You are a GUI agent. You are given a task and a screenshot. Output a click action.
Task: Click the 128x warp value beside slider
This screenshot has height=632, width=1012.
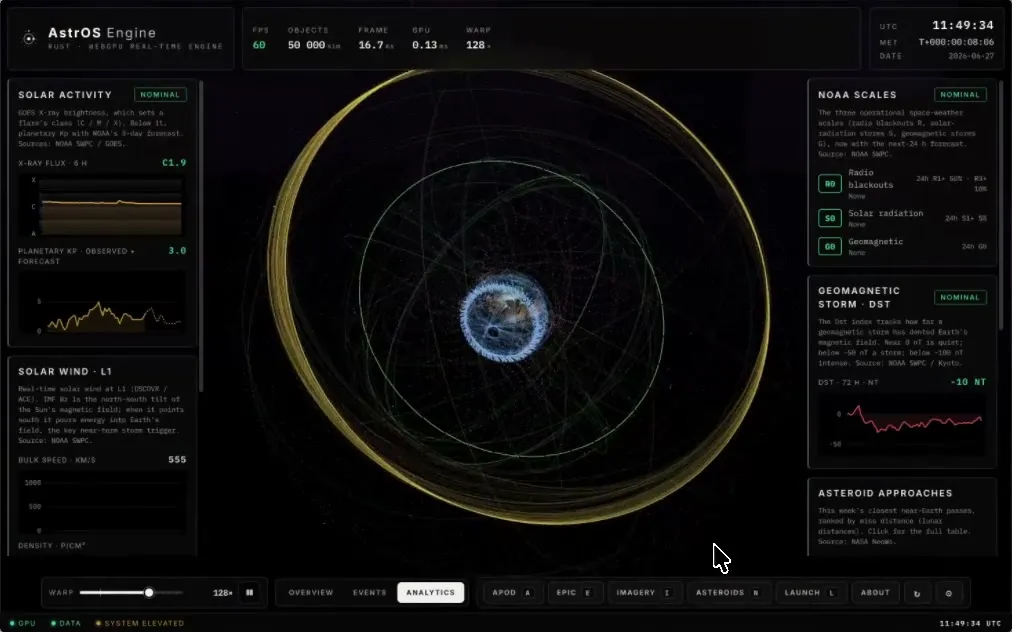point(222,593)
